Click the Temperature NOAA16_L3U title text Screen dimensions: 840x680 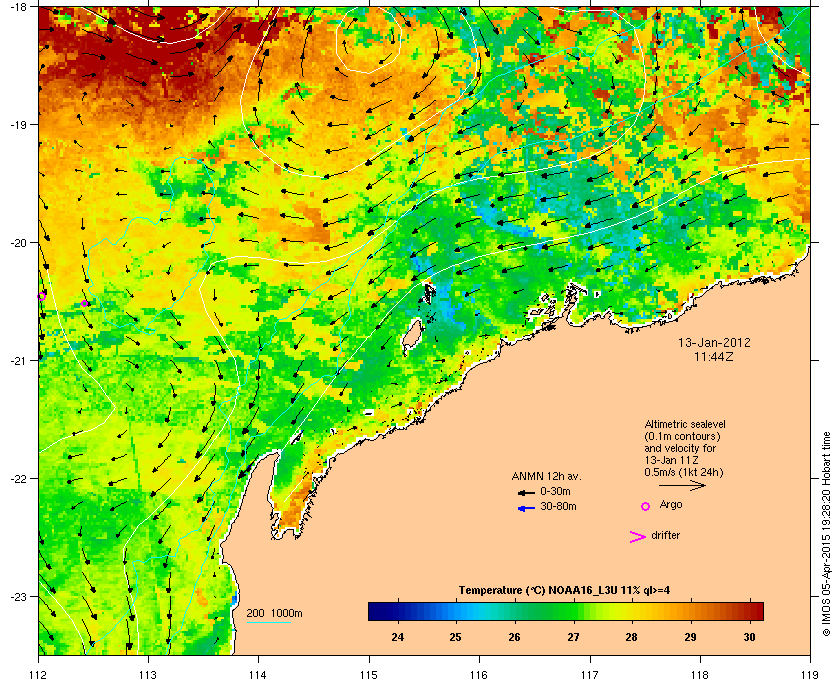click(564, 591)
